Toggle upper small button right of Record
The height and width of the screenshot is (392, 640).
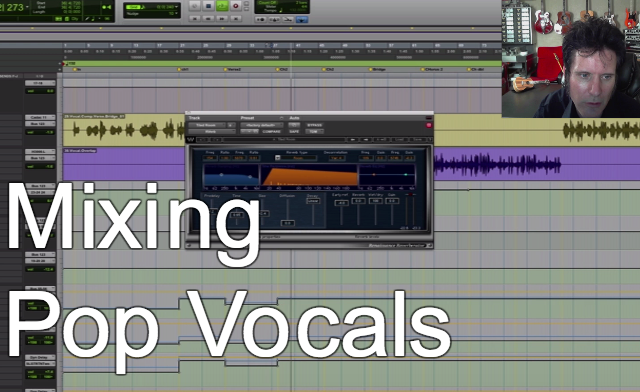coord(247,4)
